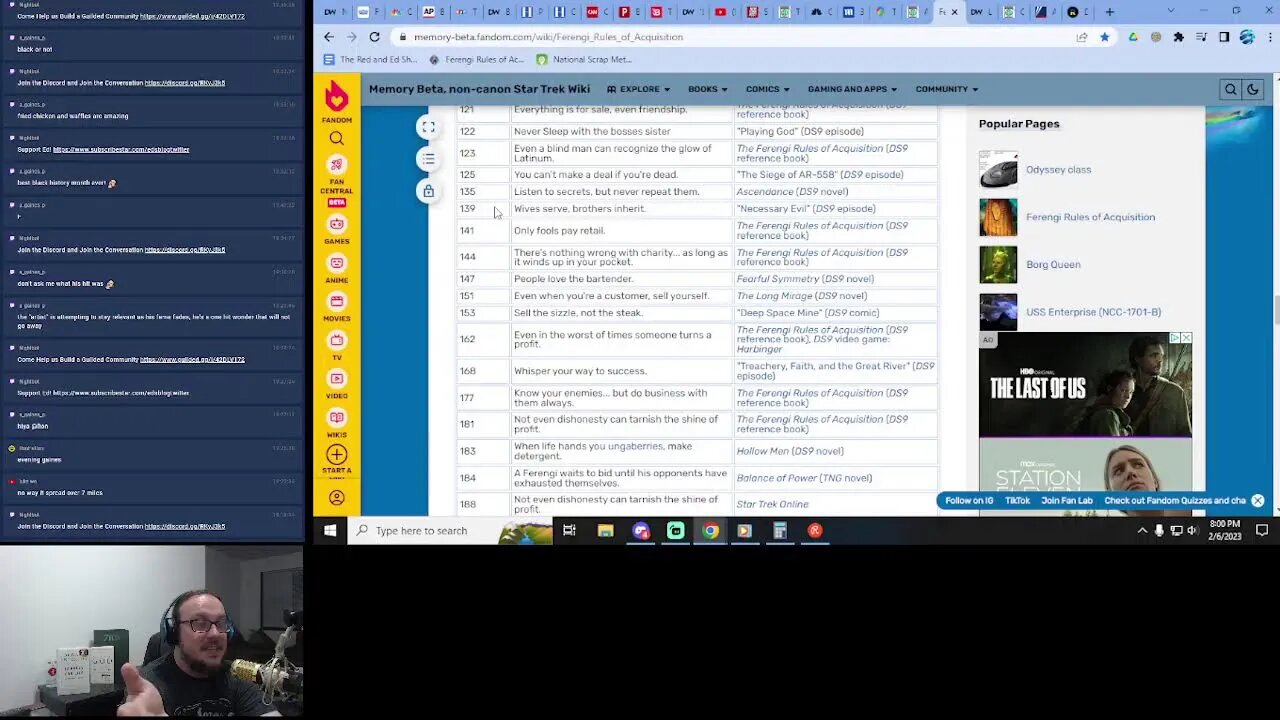Click the Borg Queen thumbnail

(x=998, y=265)
